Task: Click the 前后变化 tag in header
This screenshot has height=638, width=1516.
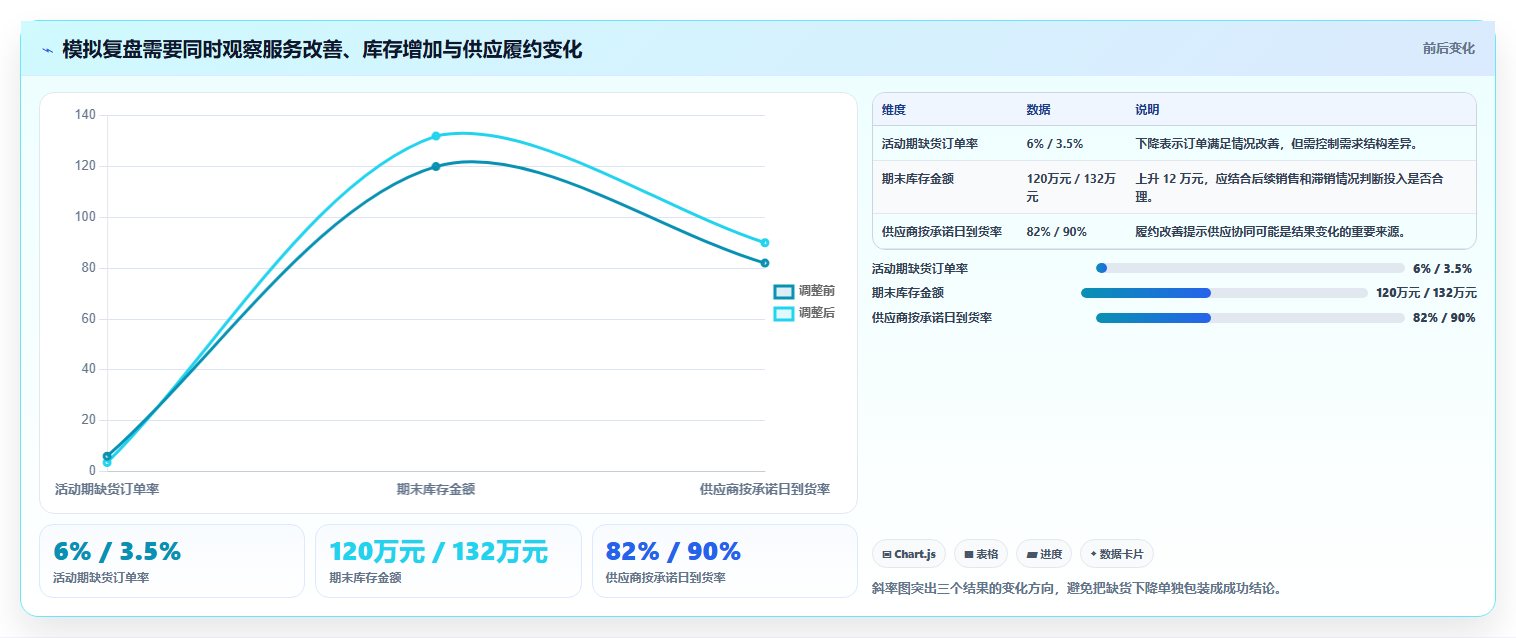Action: (1448, 48)
